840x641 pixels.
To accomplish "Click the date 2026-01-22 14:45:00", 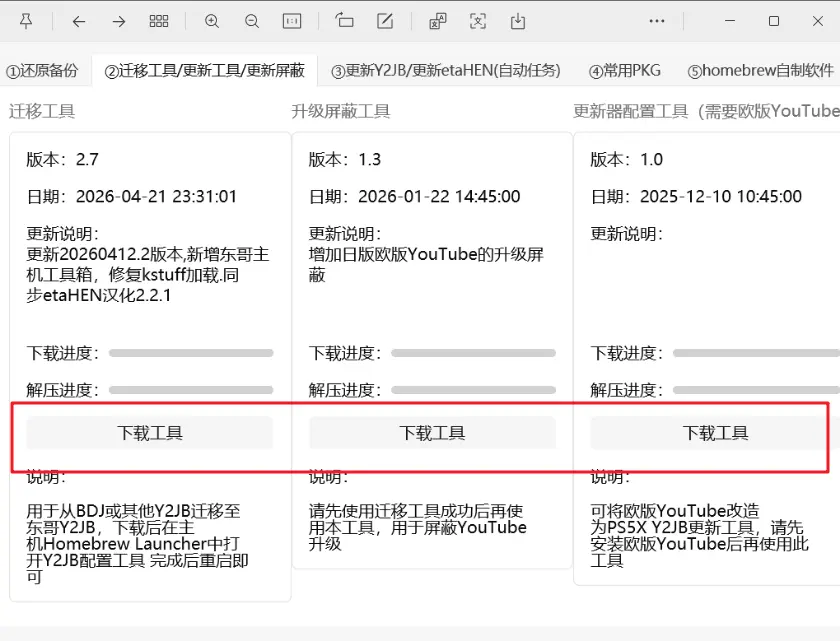I will click(439, 197).
